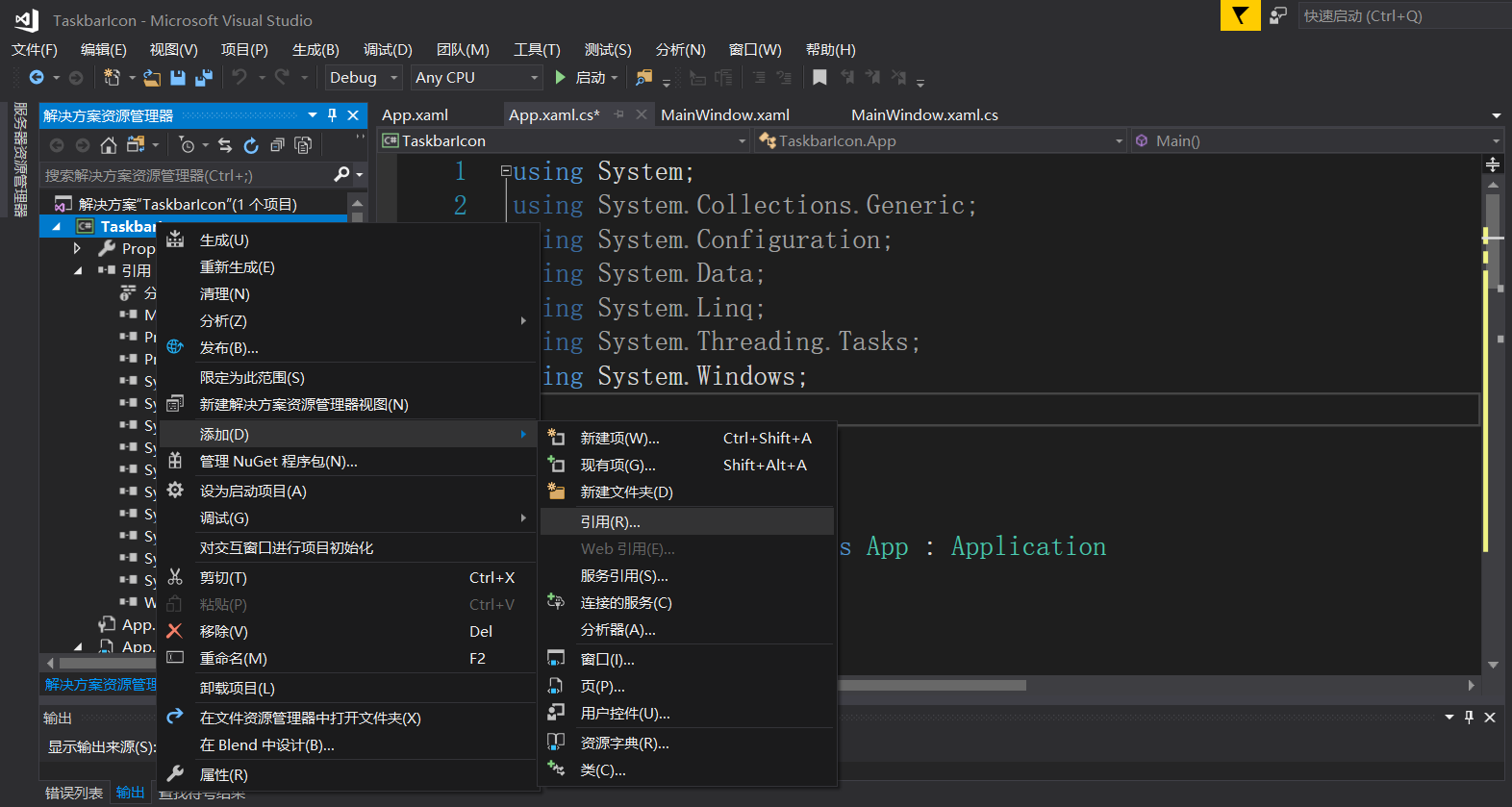
Task: Close the App.xaml.cs tab
Action: tap(642, 114)
